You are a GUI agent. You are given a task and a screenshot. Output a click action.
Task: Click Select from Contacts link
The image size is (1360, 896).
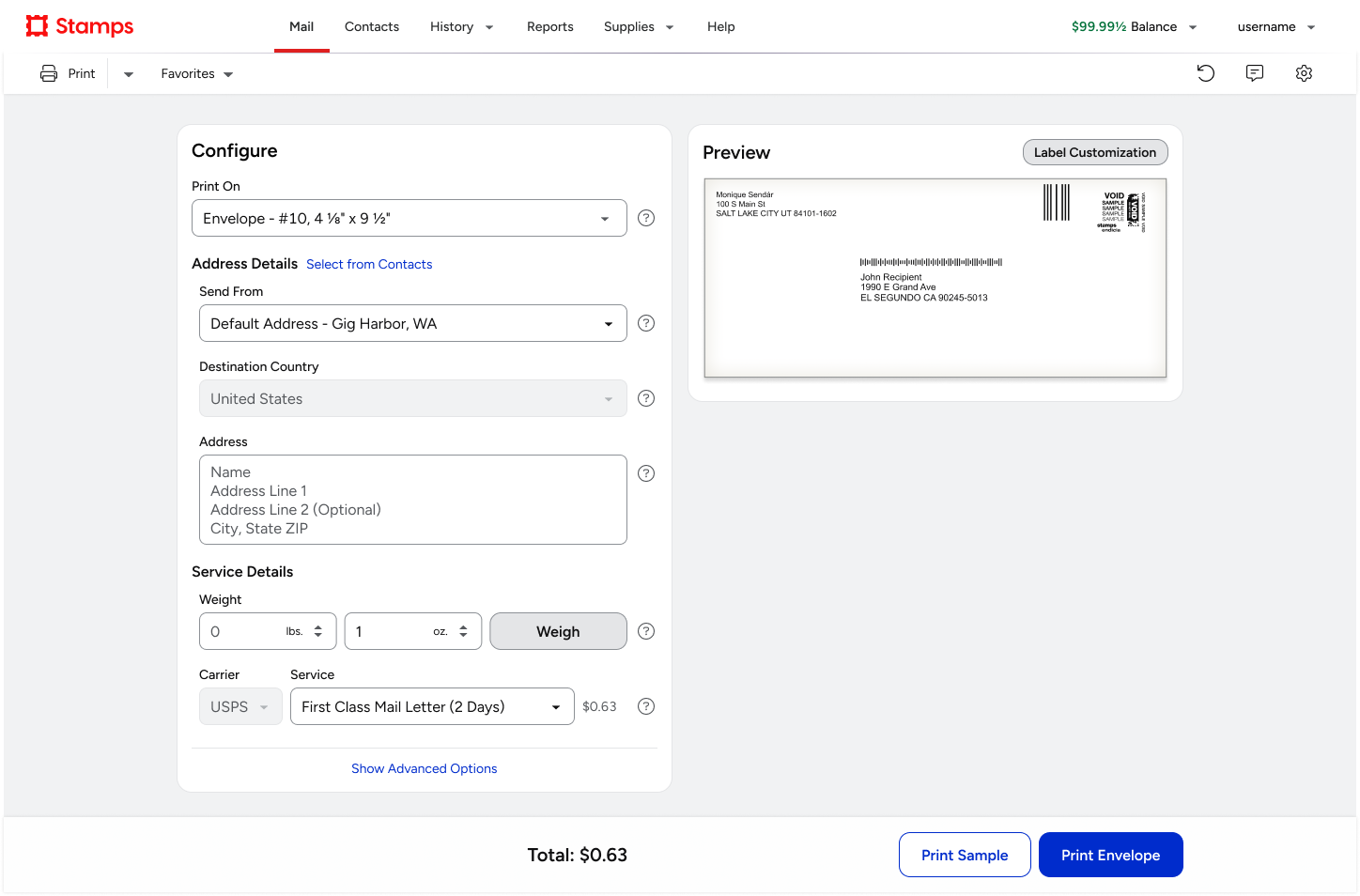(x=369, y=265)
